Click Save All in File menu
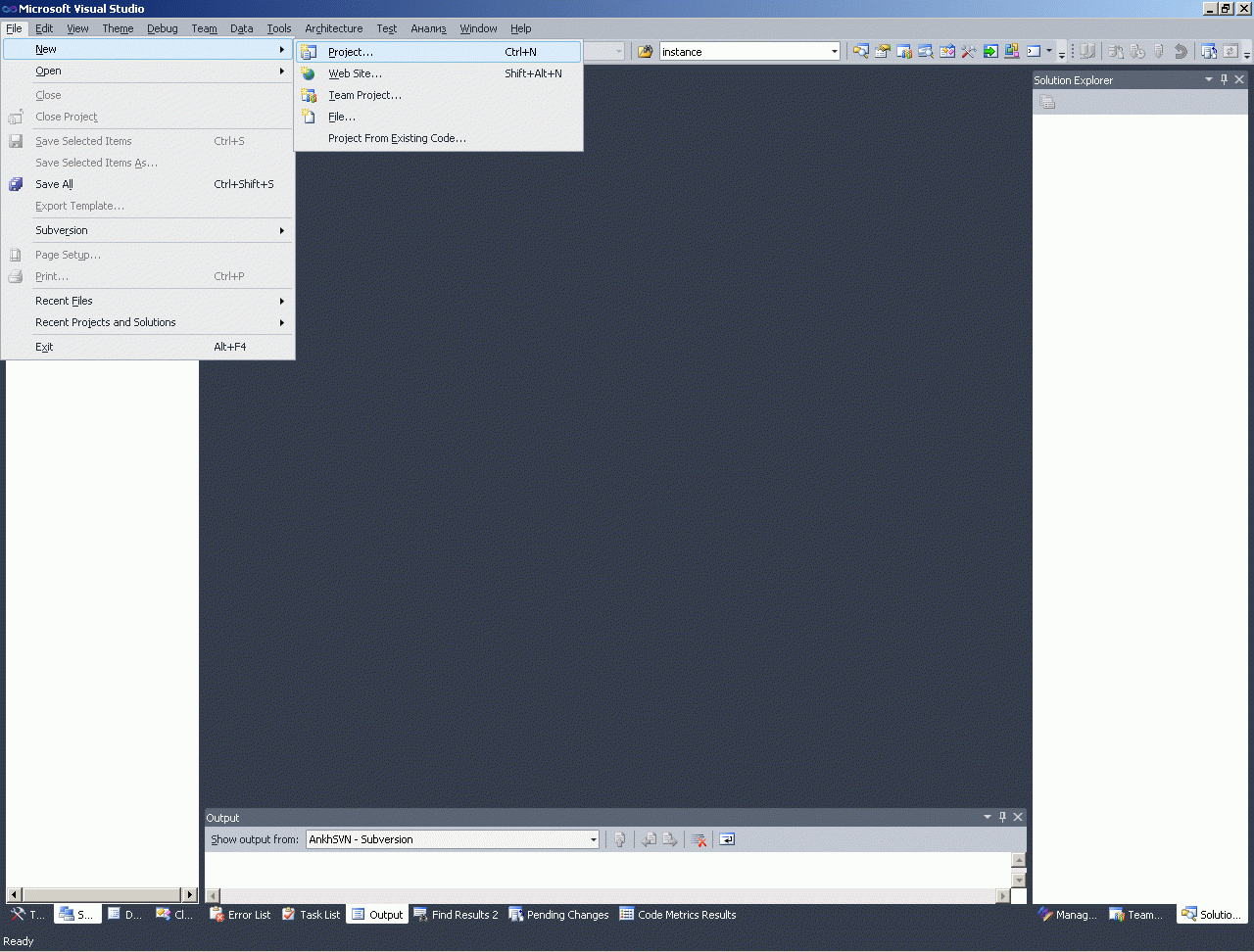Screen dimensions: 1254x952 pyautogui.click(x=148, y=184)
